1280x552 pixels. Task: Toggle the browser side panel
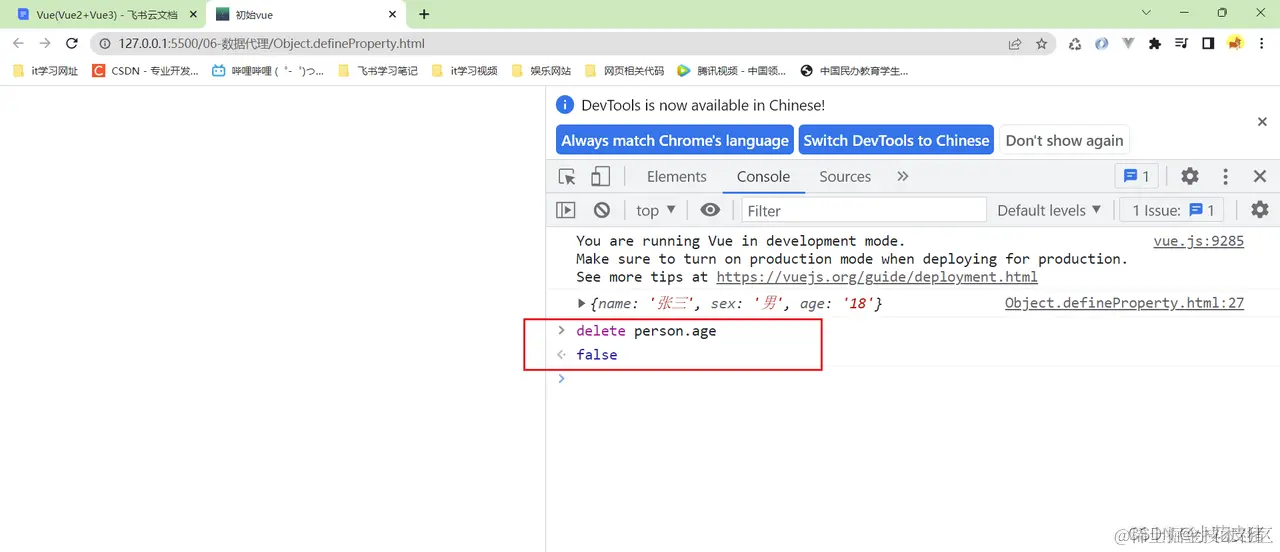point(1208,44)
